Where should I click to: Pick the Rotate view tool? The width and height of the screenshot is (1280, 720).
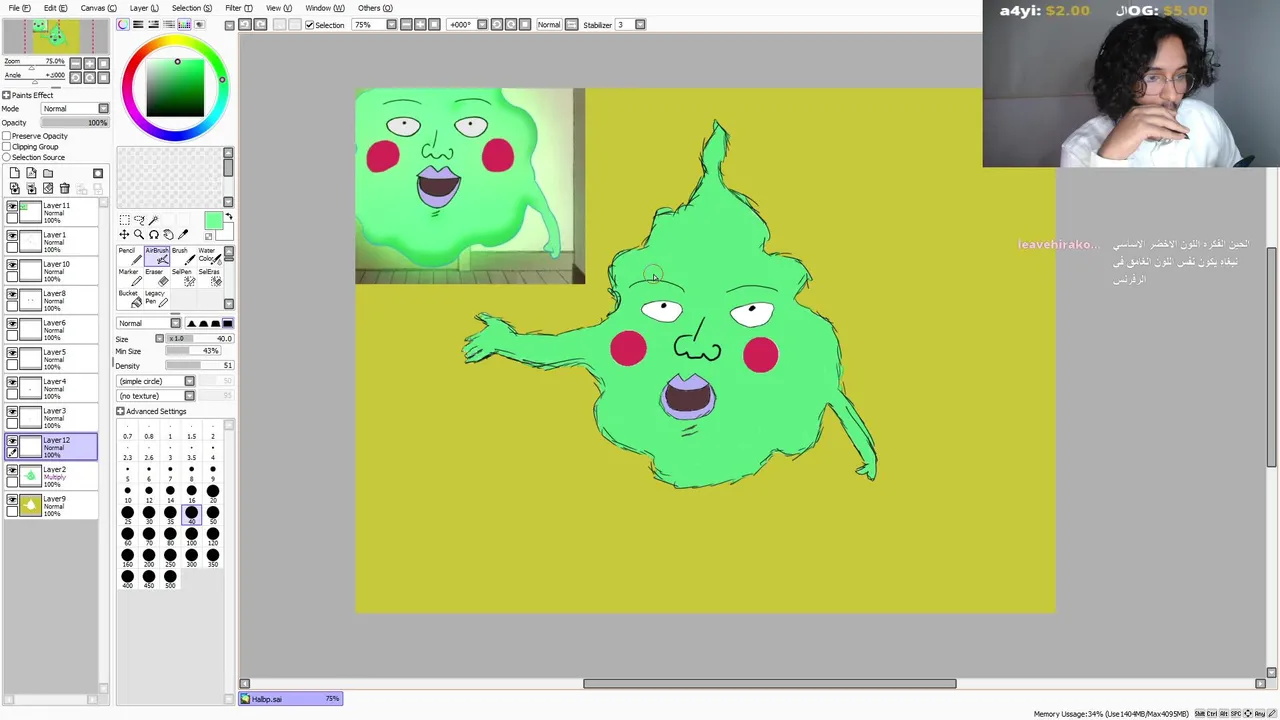[154, 235]
